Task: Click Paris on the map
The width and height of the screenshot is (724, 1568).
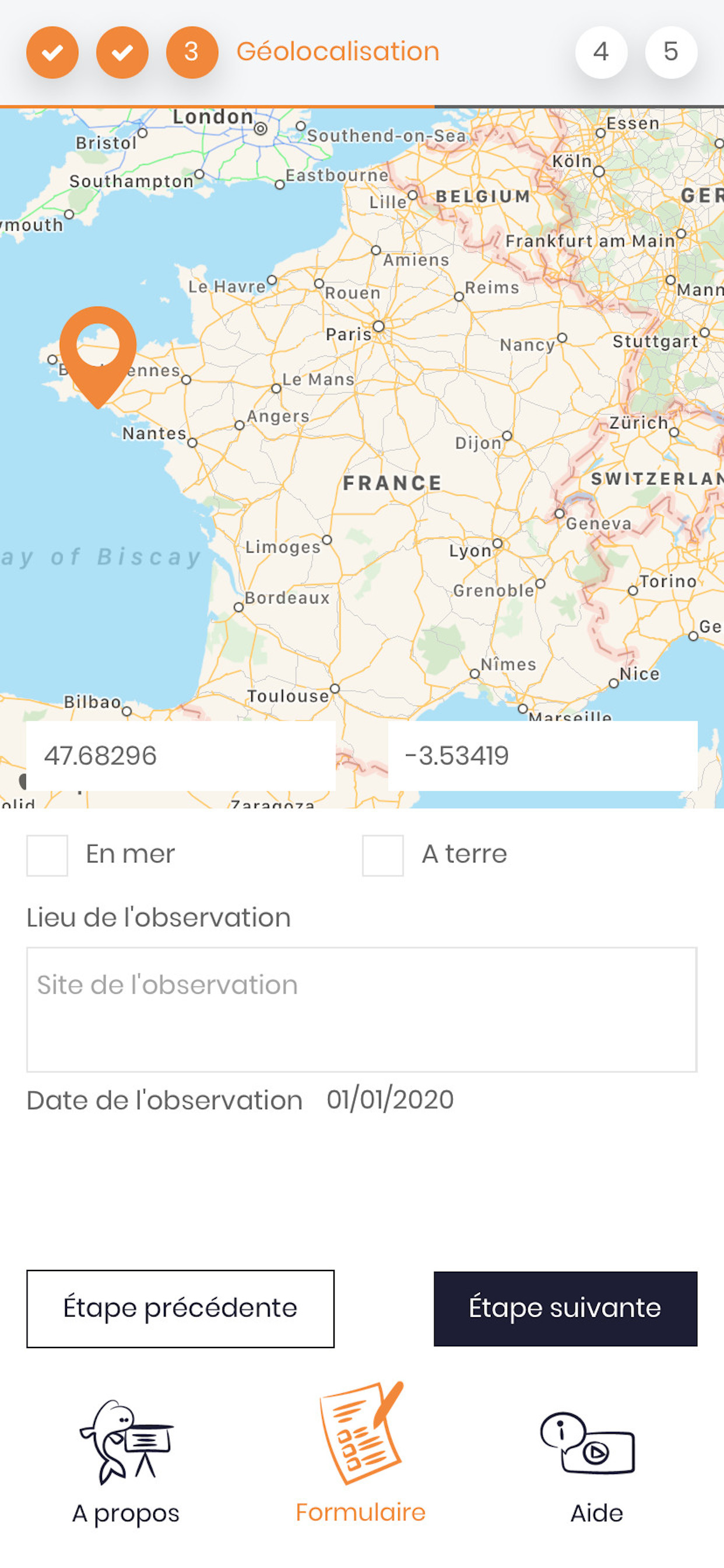Action: (x=349, y=334)
